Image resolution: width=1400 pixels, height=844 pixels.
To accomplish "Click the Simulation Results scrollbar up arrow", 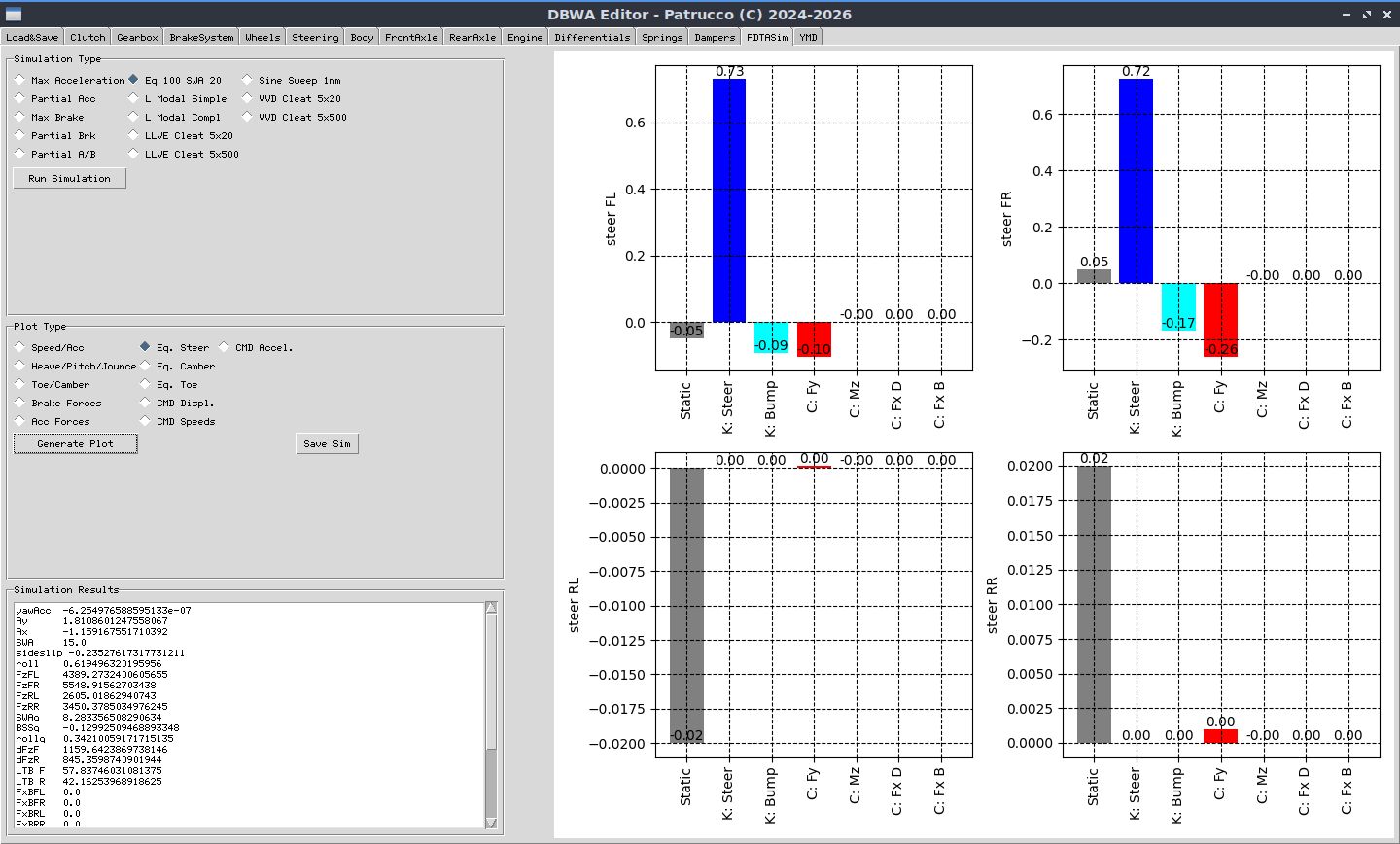I will click(x=491, y=608).
